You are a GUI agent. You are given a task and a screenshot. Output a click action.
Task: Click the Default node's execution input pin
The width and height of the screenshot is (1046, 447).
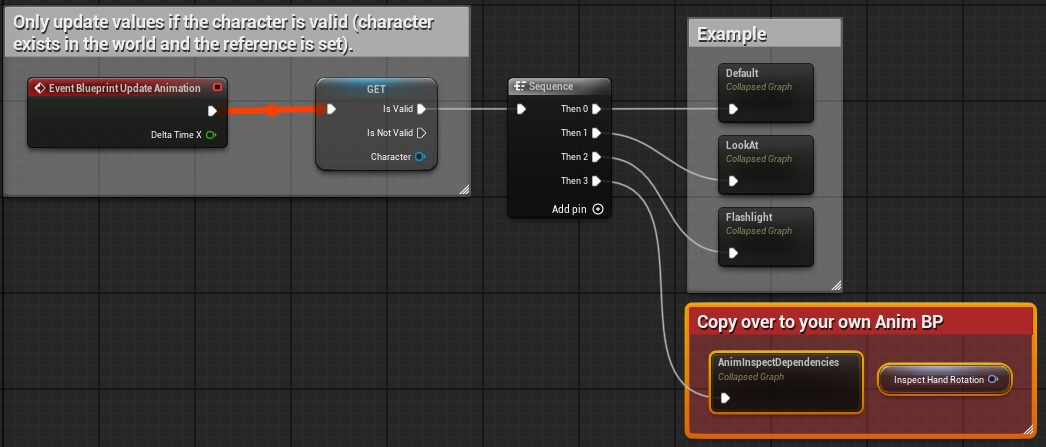point(733,109)
